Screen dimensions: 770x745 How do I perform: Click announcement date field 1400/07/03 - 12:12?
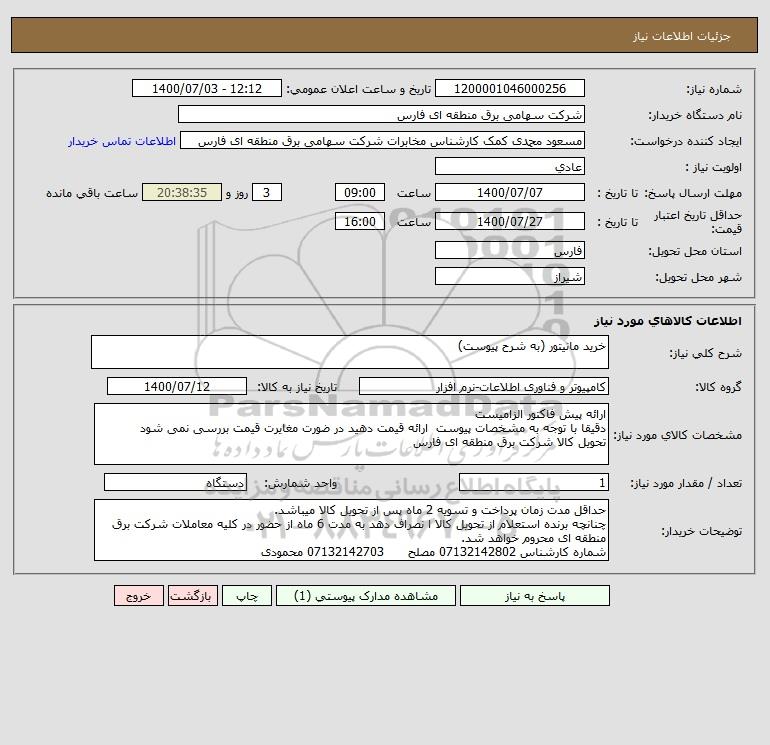[207, 88]
